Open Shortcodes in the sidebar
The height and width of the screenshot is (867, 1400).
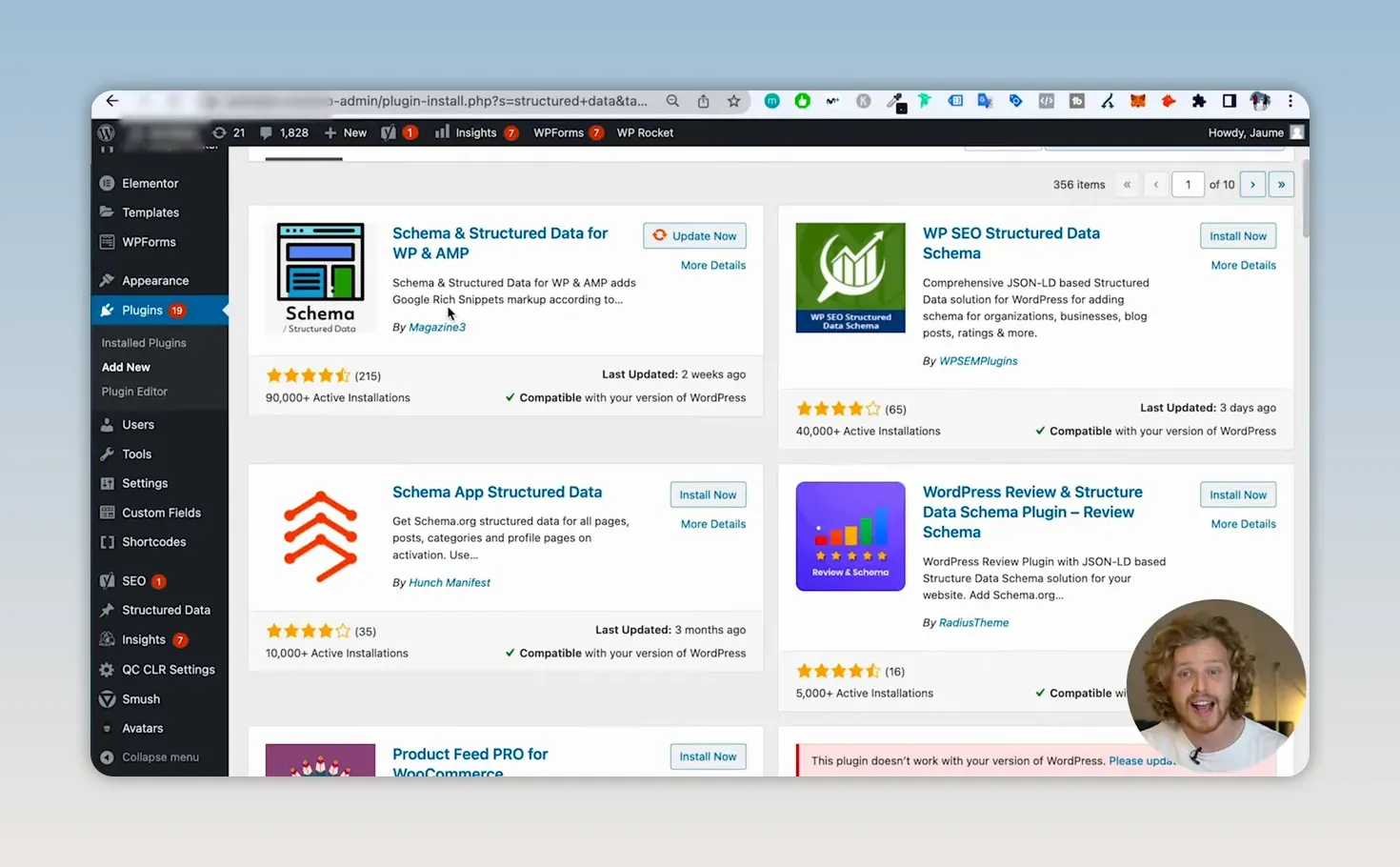153,542
